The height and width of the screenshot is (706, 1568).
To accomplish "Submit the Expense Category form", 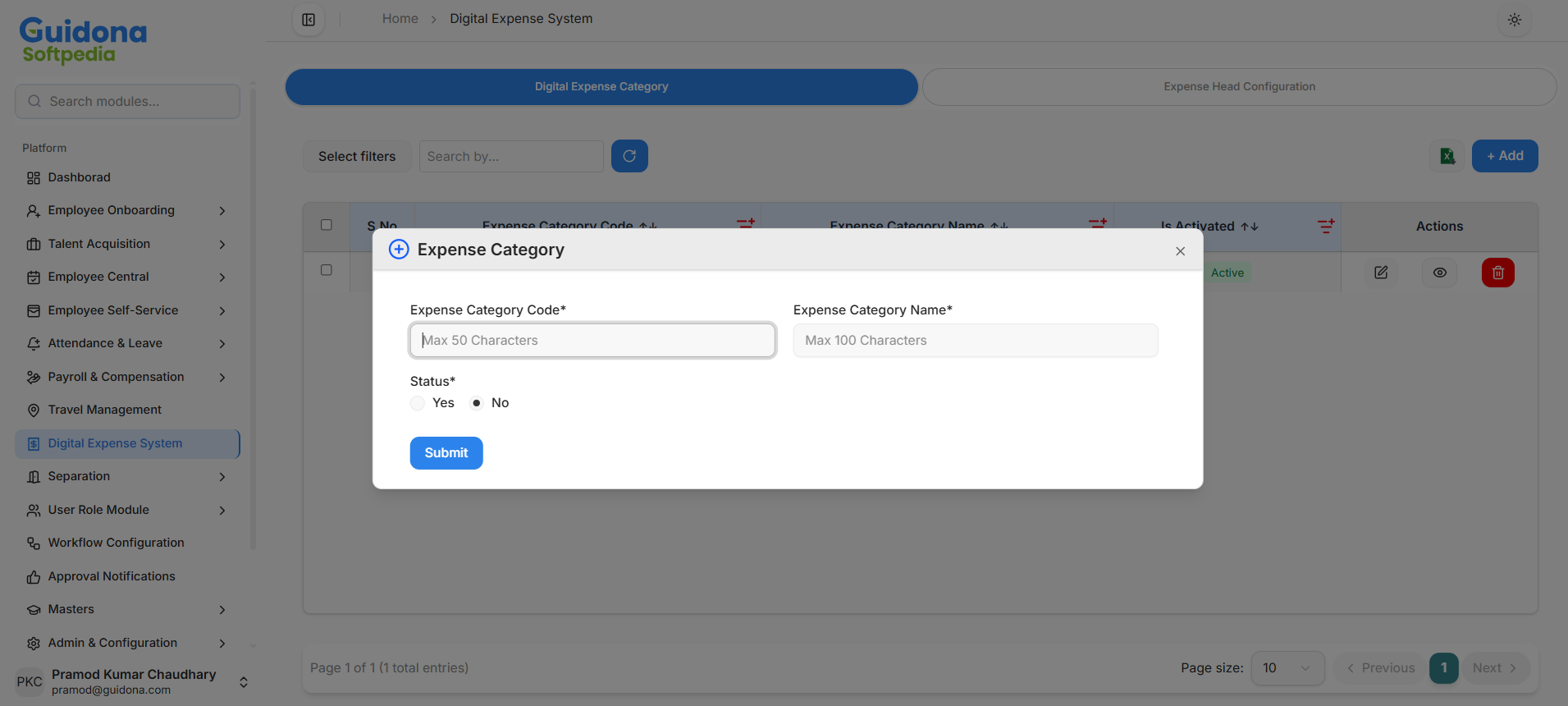I will click(x=446, y=453).
